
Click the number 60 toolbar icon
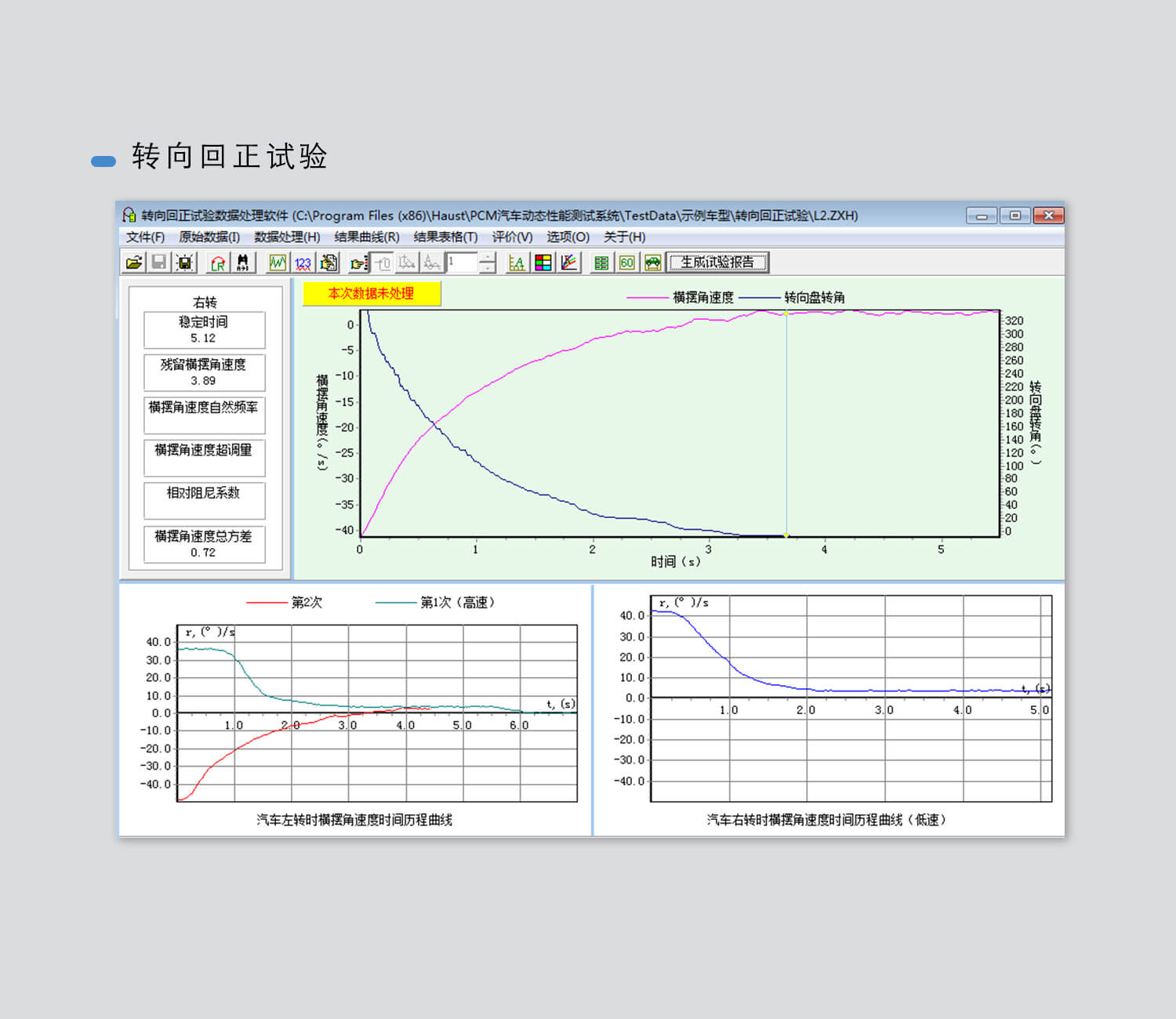tap(626, 263)
